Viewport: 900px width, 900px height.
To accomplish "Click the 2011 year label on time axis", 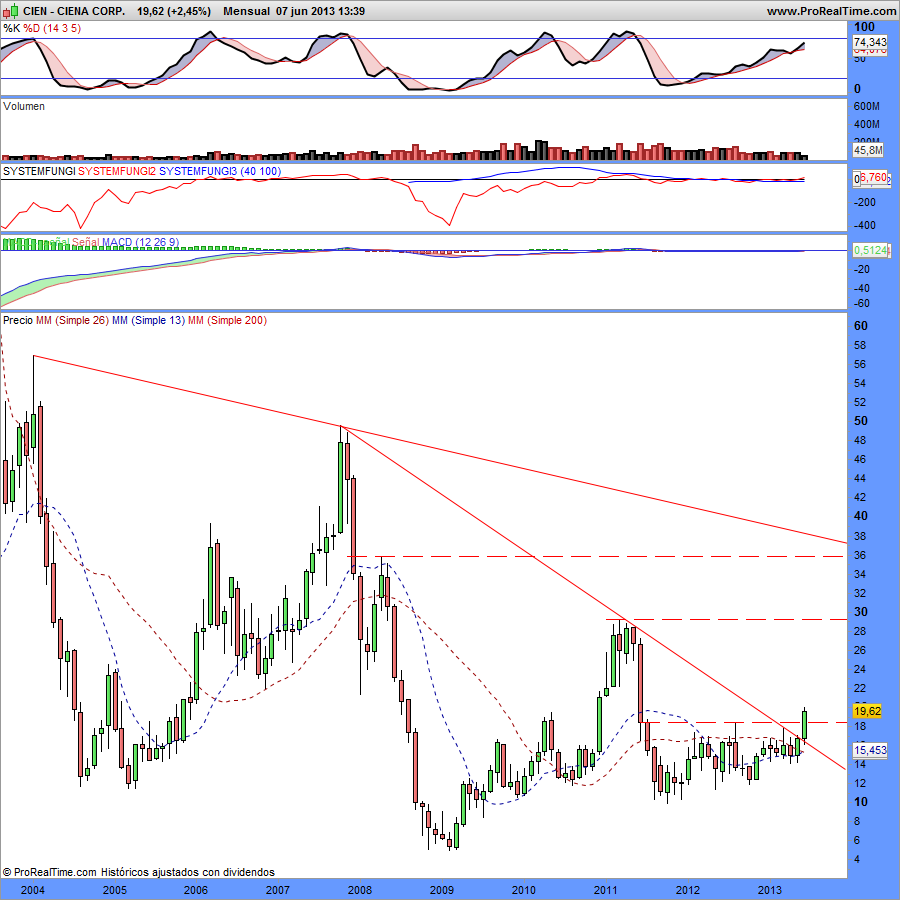I will point(606,890).
